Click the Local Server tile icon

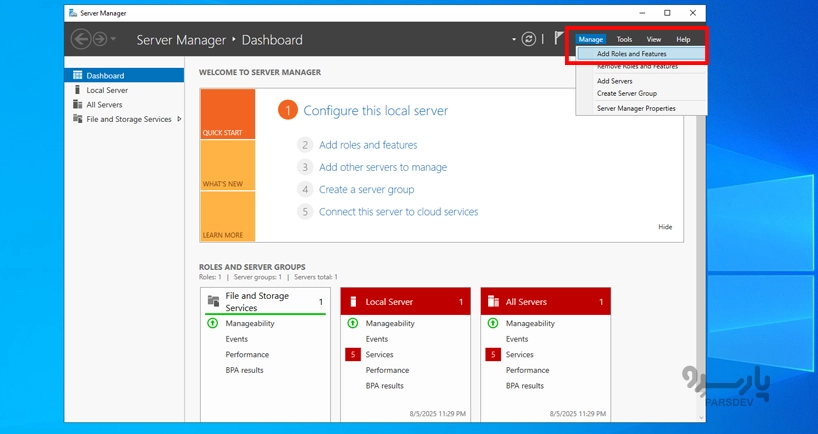(353, 302)
